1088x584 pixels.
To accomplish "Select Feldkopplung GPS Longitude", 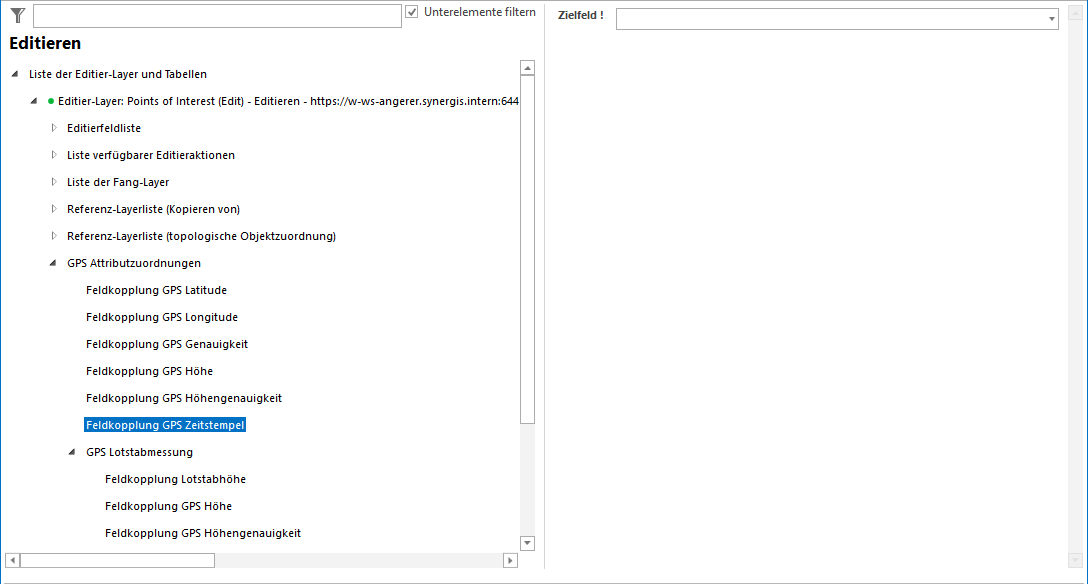I will coord(162,318).
